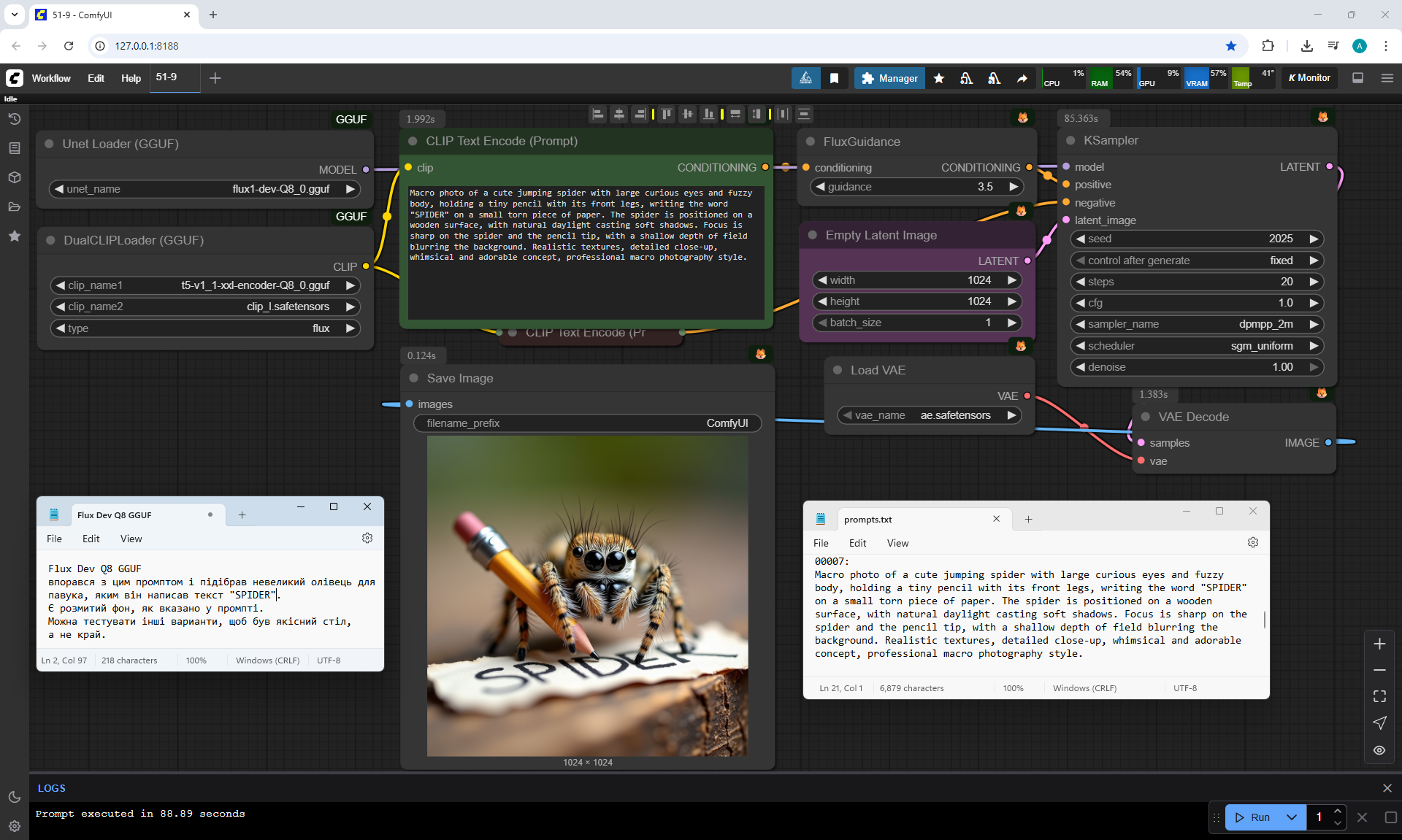Open the queue history sidebar icon

pyautogui.click(x=15, y=119)
